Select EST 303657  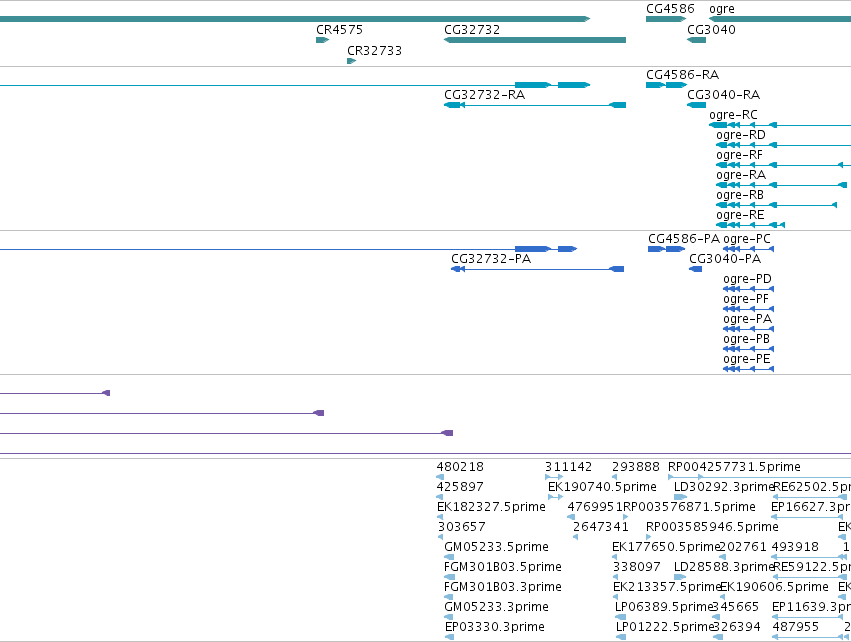461,527
